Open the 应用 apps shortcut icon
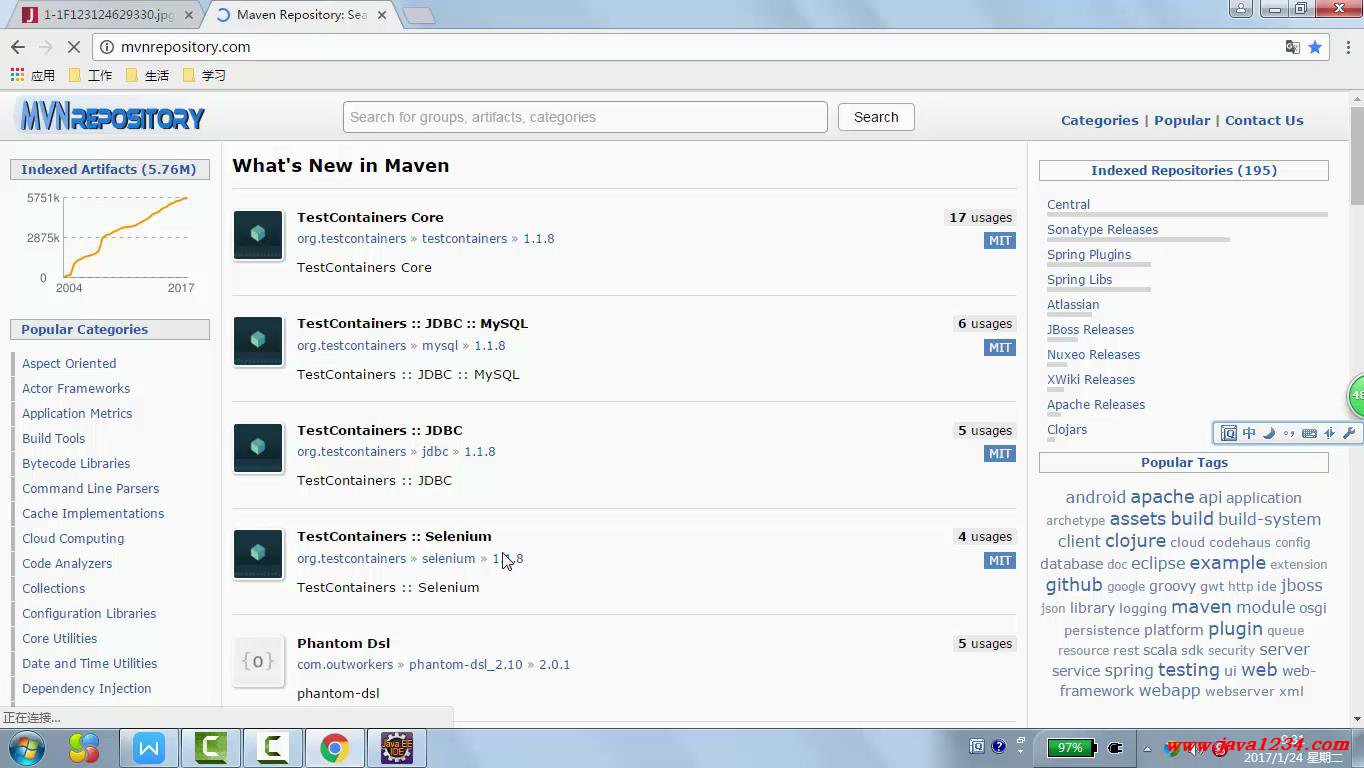1364x768 pixels. coord(17,75)
